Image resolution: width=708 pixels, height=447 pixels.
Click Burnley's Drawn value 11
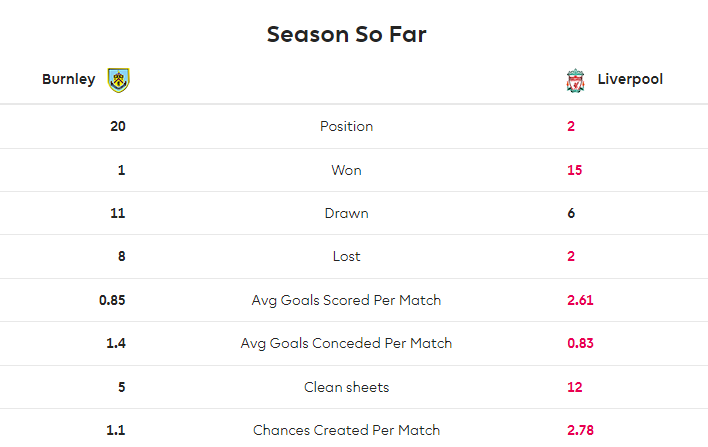click(118, 213)
